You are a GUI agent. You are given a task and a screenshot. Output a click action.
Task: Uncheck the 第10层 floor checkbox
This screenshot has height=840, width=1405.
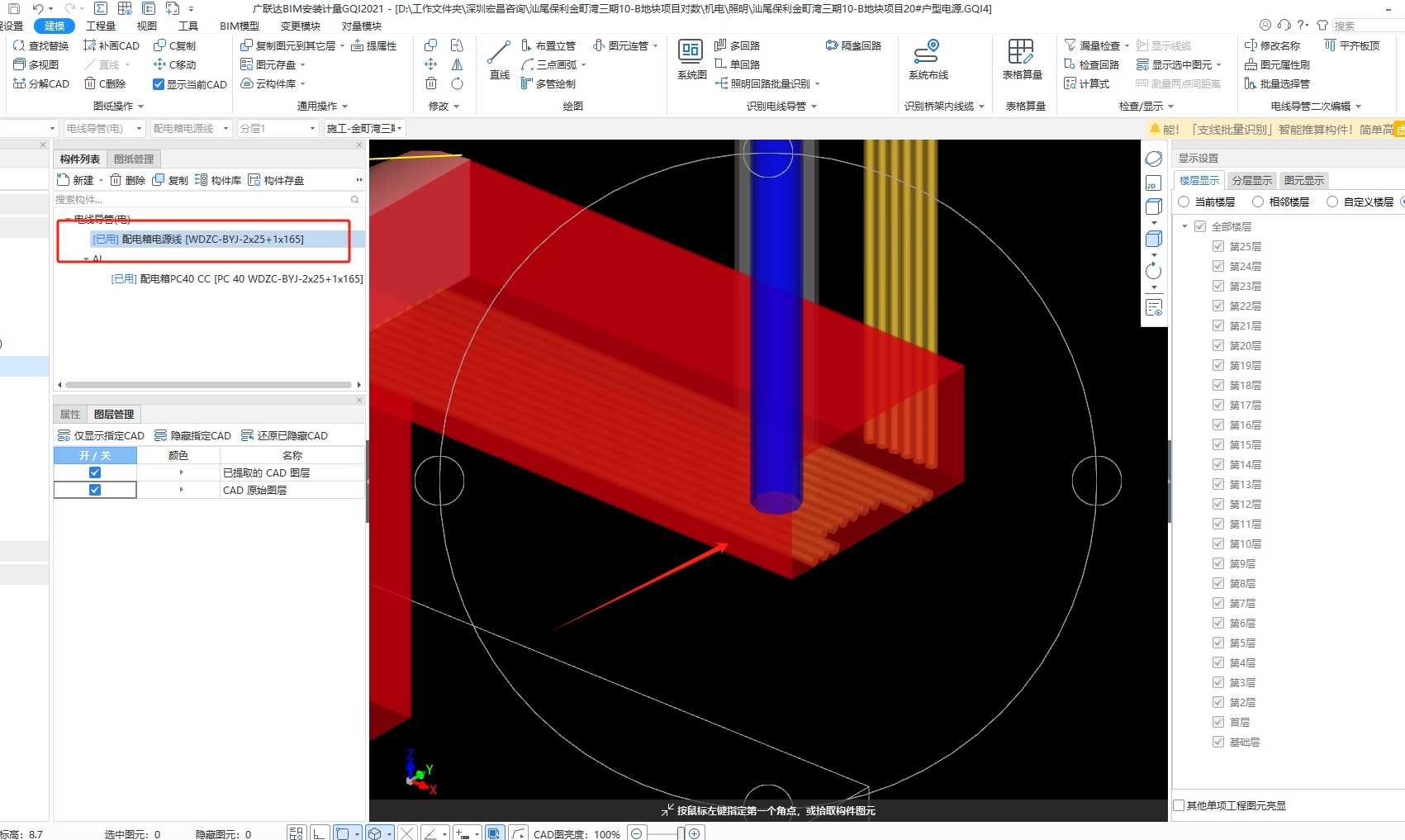1218,543
